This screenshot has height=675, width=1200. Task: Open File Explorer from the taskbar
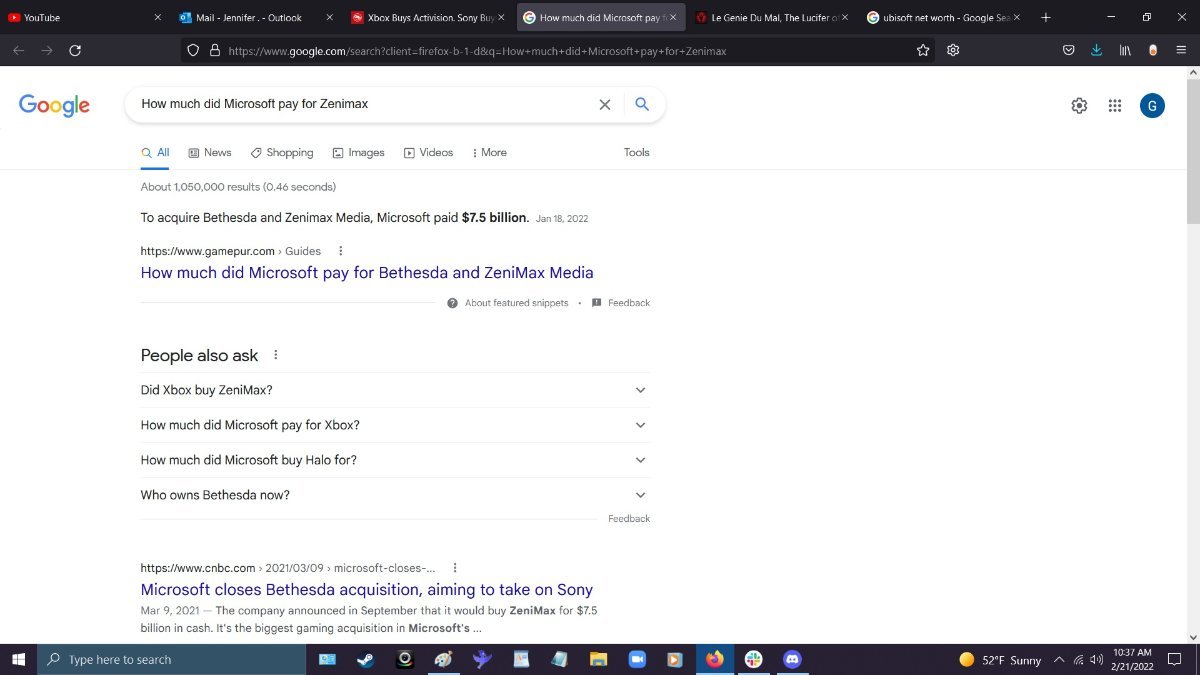click(598, 659)
